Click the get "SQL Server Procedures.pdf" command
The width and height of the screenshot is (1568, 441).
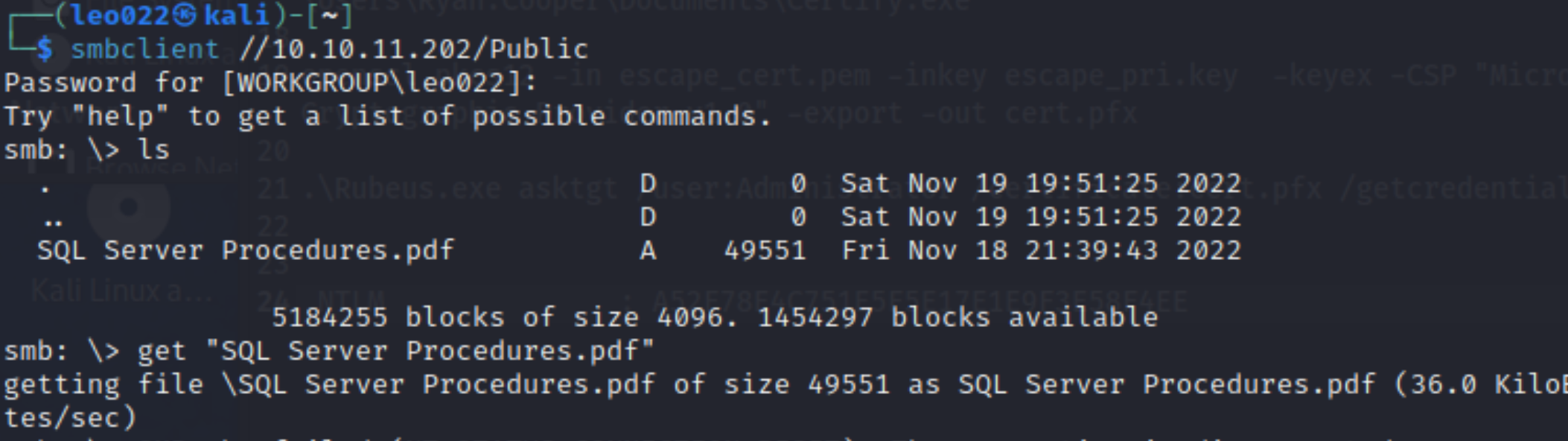pyautogui.click(x=396, y=351)
